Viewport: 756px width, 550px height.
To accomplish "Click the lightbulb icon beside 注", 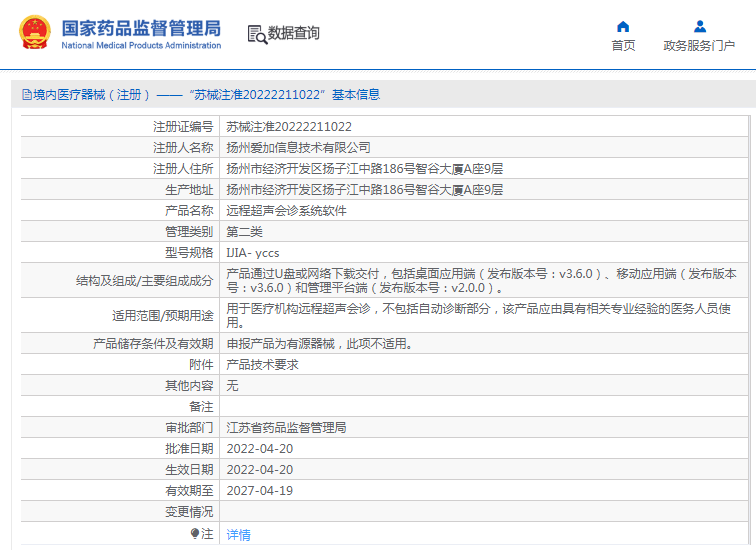I will coord(195,534).
